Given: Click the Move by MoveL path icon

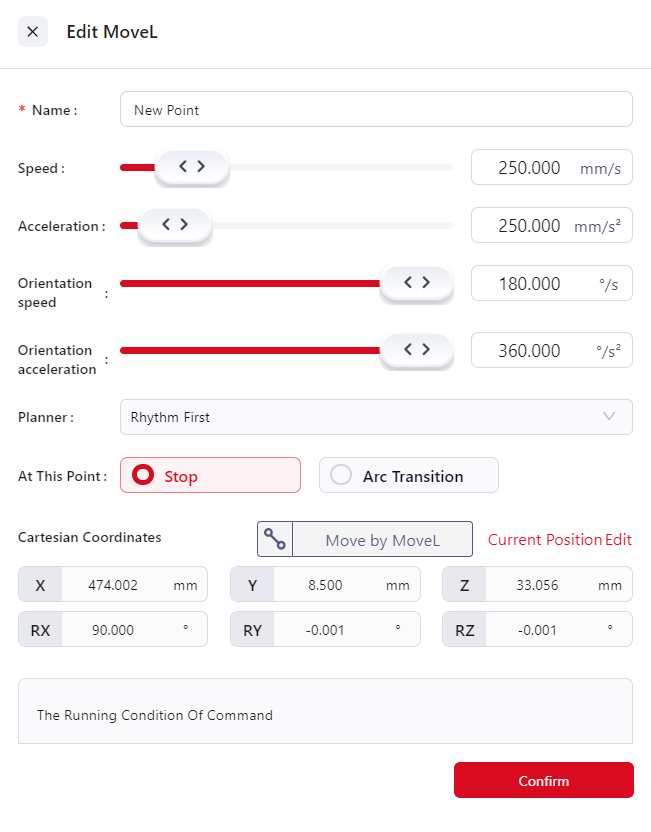Looking at the screenshot, I should [275, 540].
